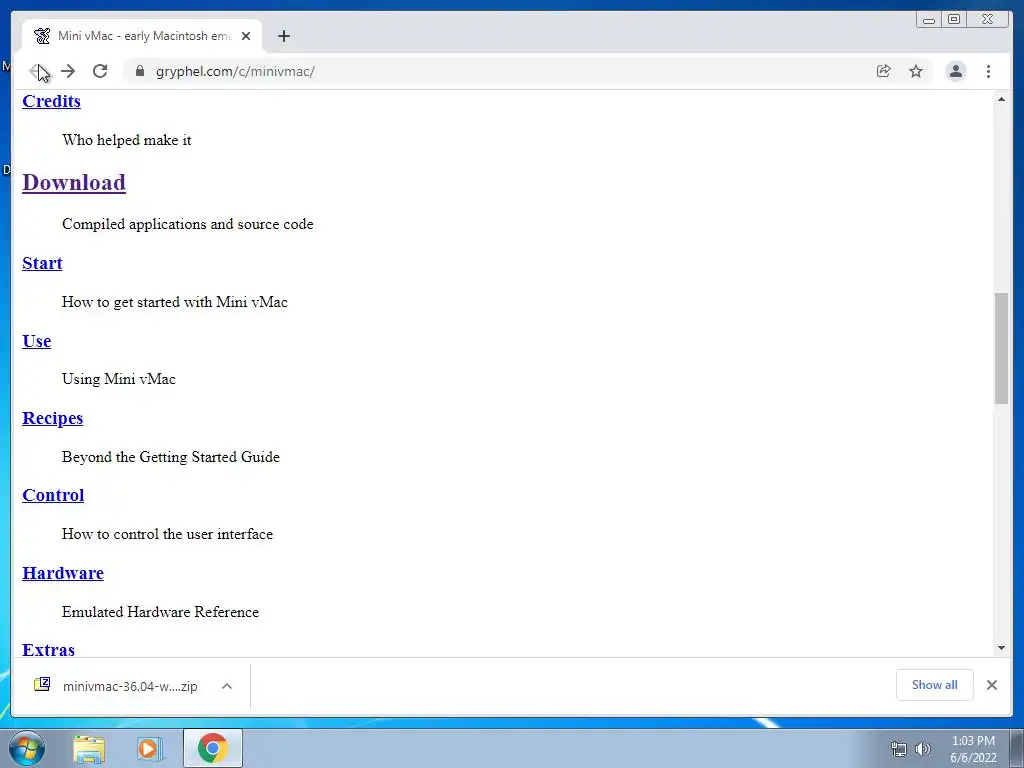The image size is (1024, 768).
Task: Go forward with the forward arrow button
Action: (68, 71)
